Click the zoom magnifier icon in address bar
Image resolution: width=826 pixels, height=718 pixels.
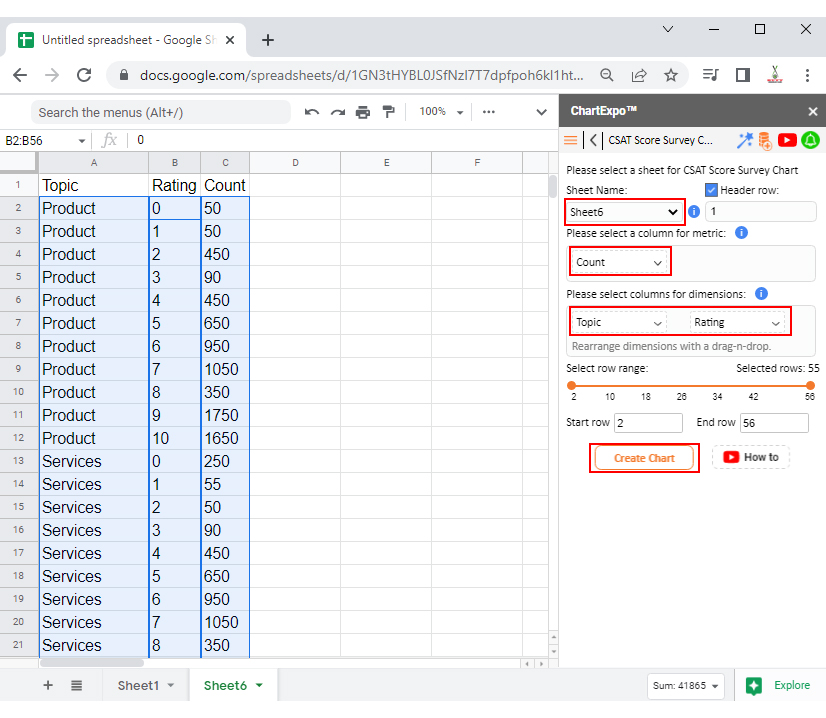pos(607,75)
